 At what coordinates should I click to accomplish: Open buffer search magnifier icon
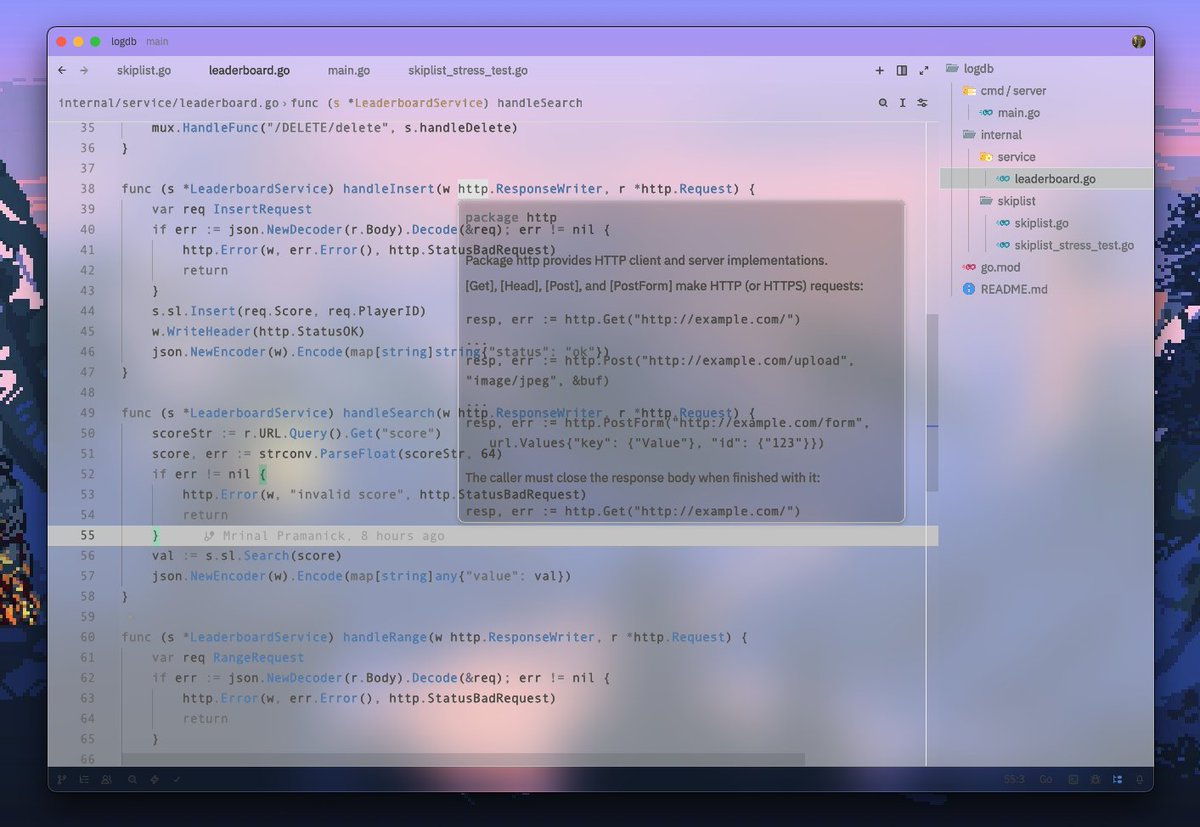click(883, 103)
